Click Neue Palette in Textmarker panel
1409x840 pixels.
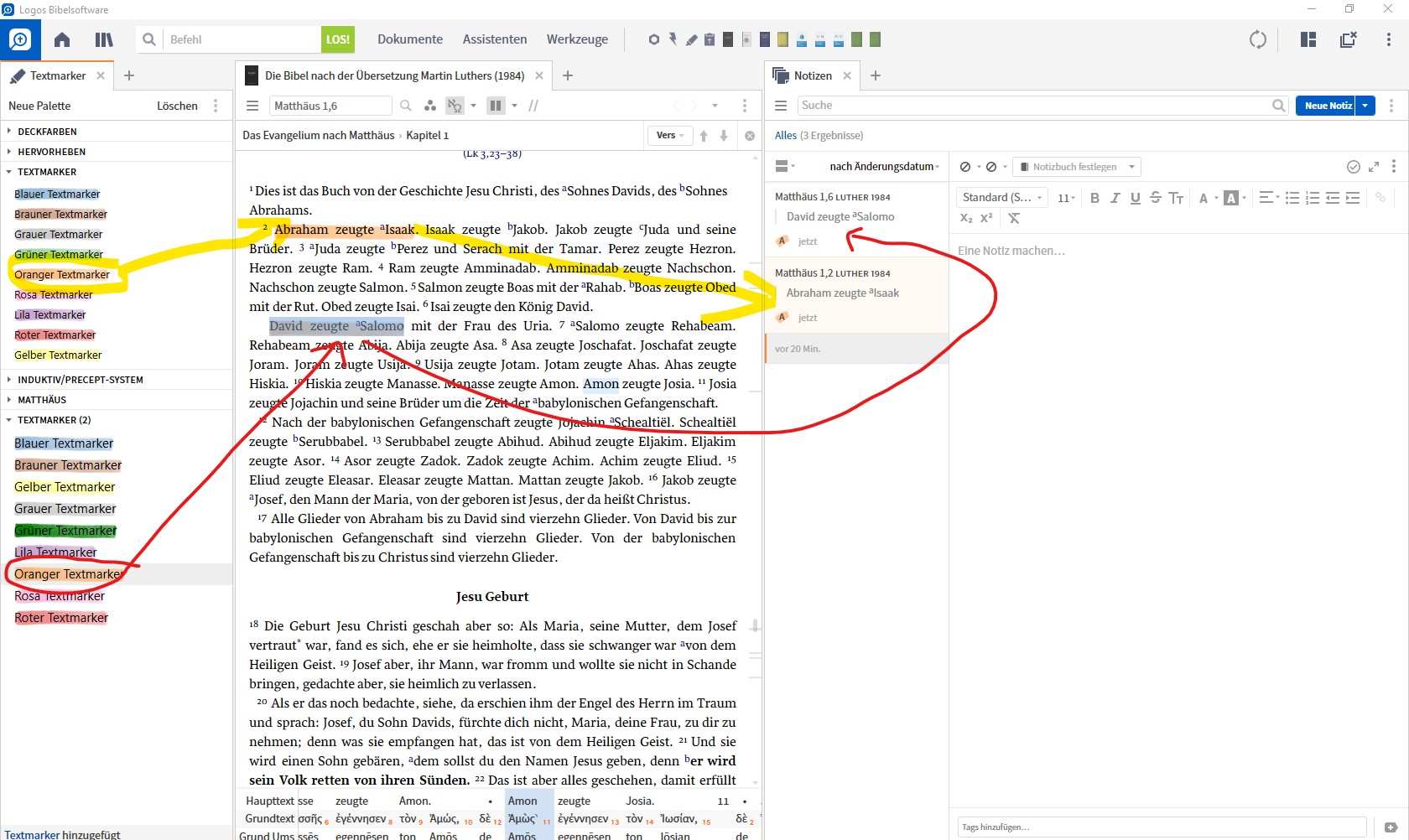39,106
